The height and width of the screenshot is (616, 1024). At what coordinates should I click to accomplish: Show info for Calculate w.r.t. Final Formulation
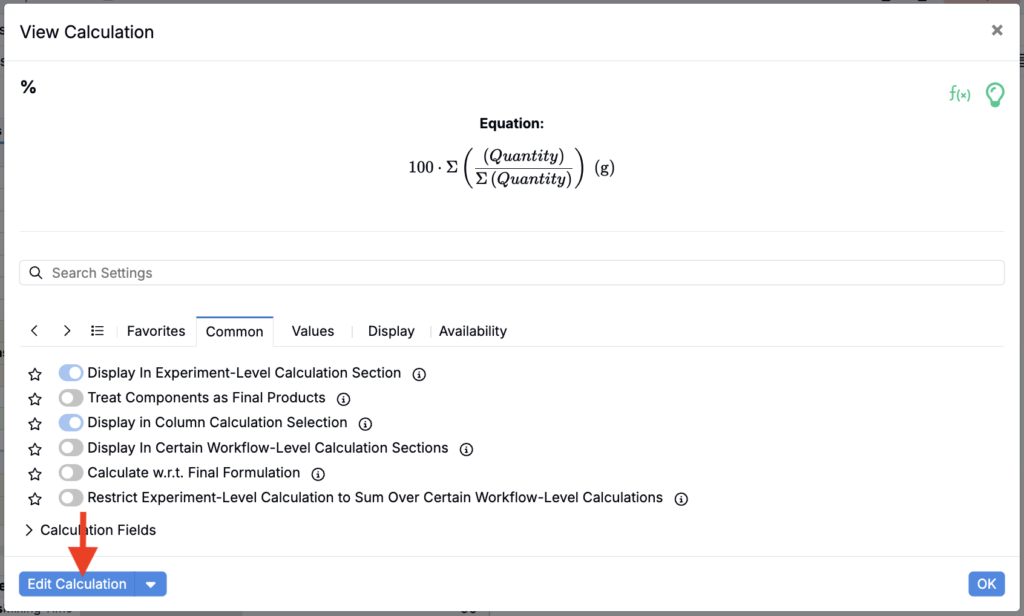318,474
